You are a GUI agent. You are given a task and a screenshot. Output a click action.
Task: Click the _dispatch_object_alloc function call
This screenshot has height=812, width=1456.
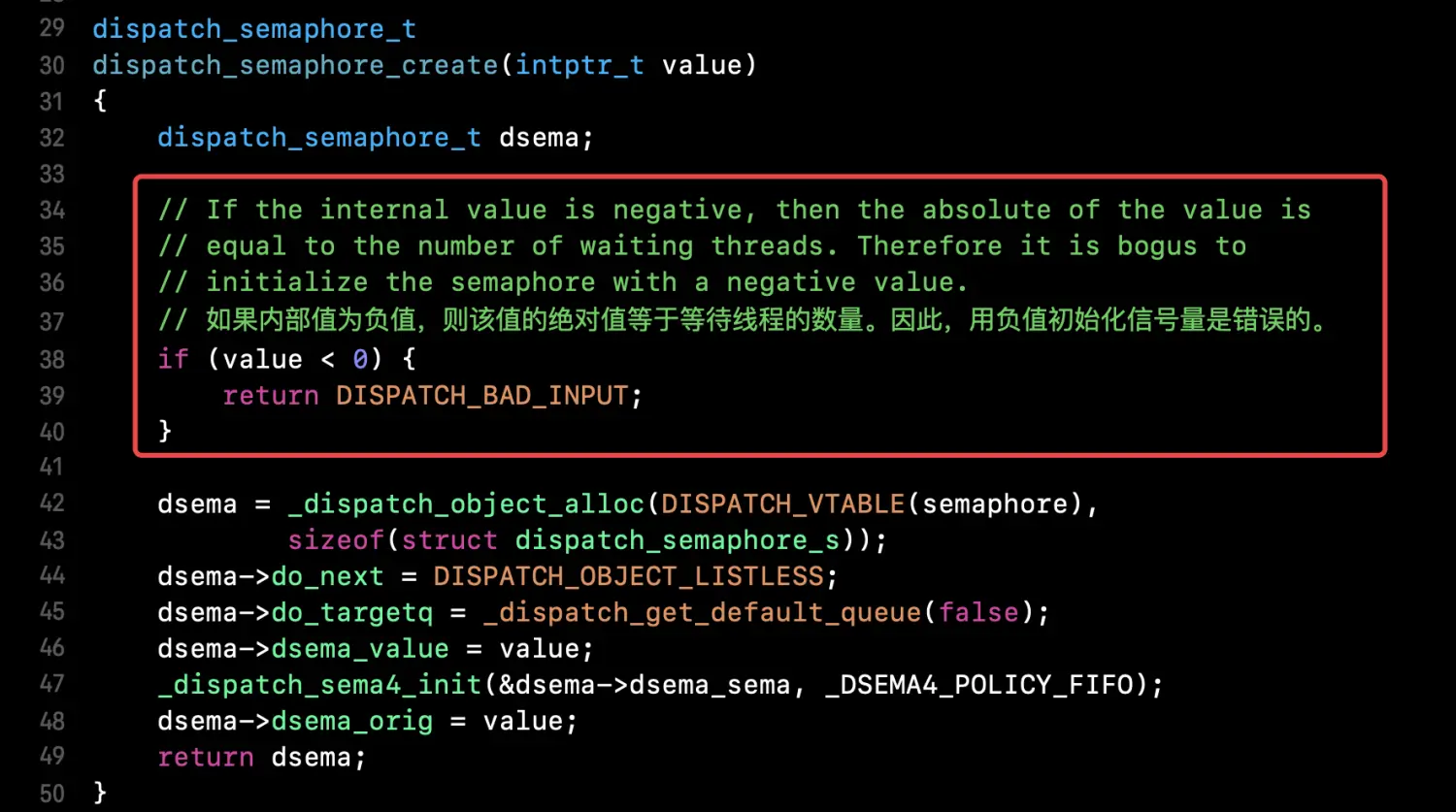(x=466, y=503)
